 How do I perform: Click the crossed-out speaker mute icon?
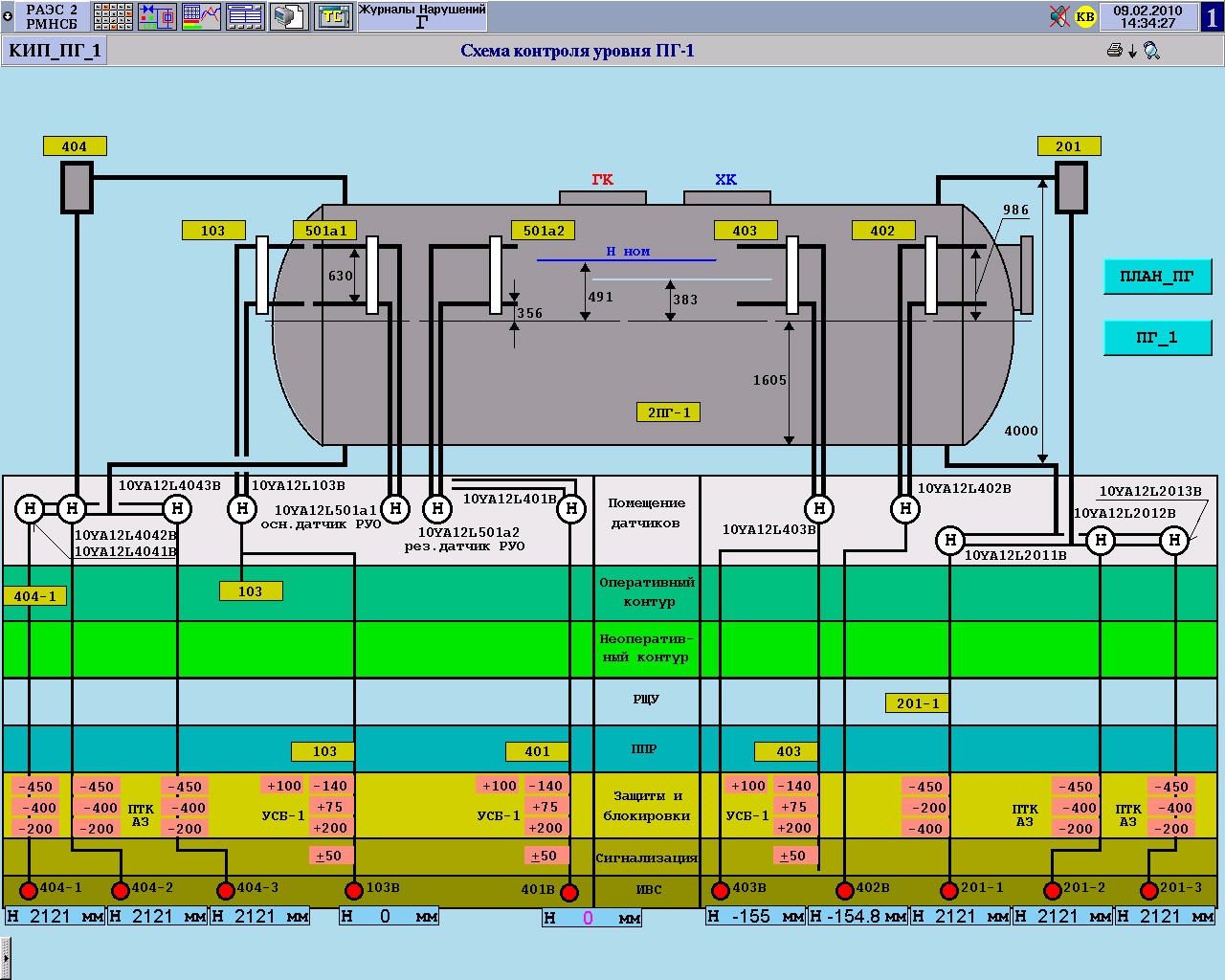tap(1059, 16)
